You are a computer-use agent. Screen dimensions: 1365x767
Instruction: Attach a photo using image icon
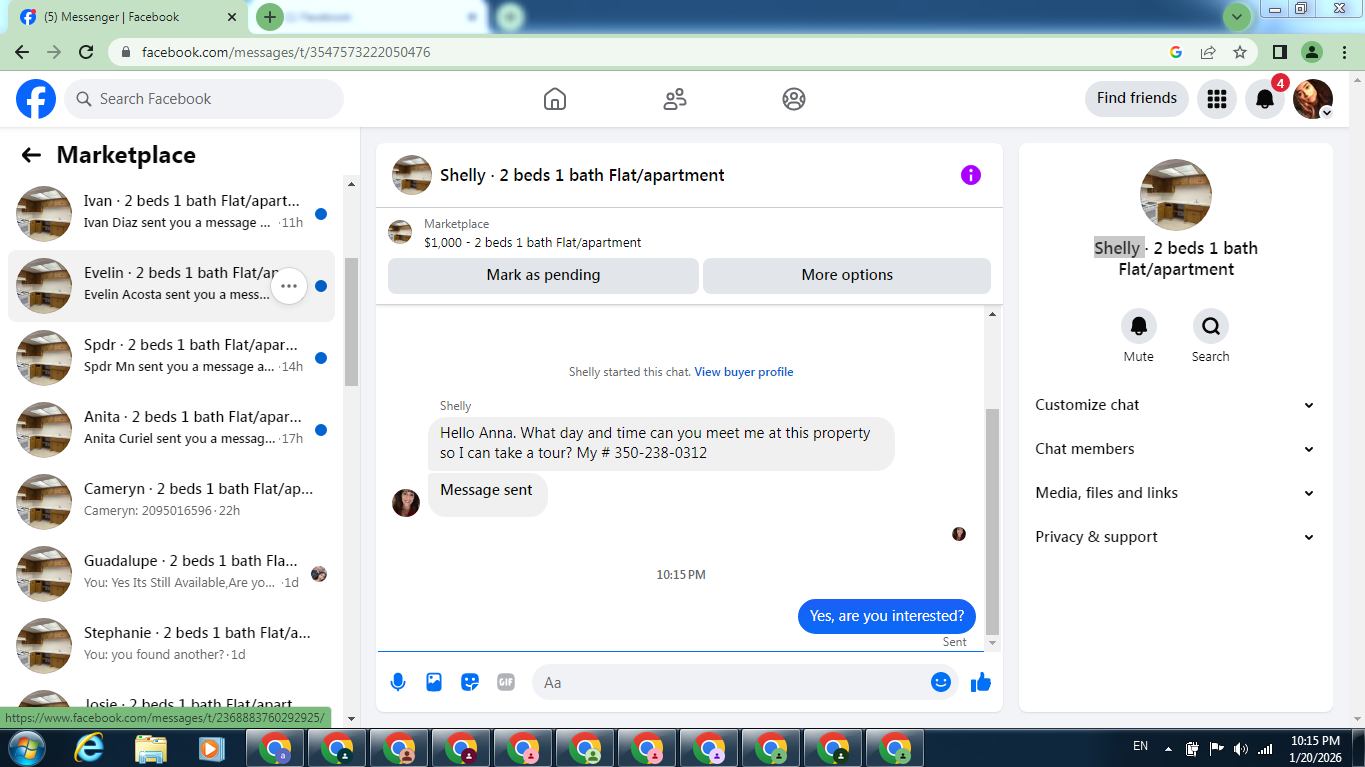tap(434, 682)
